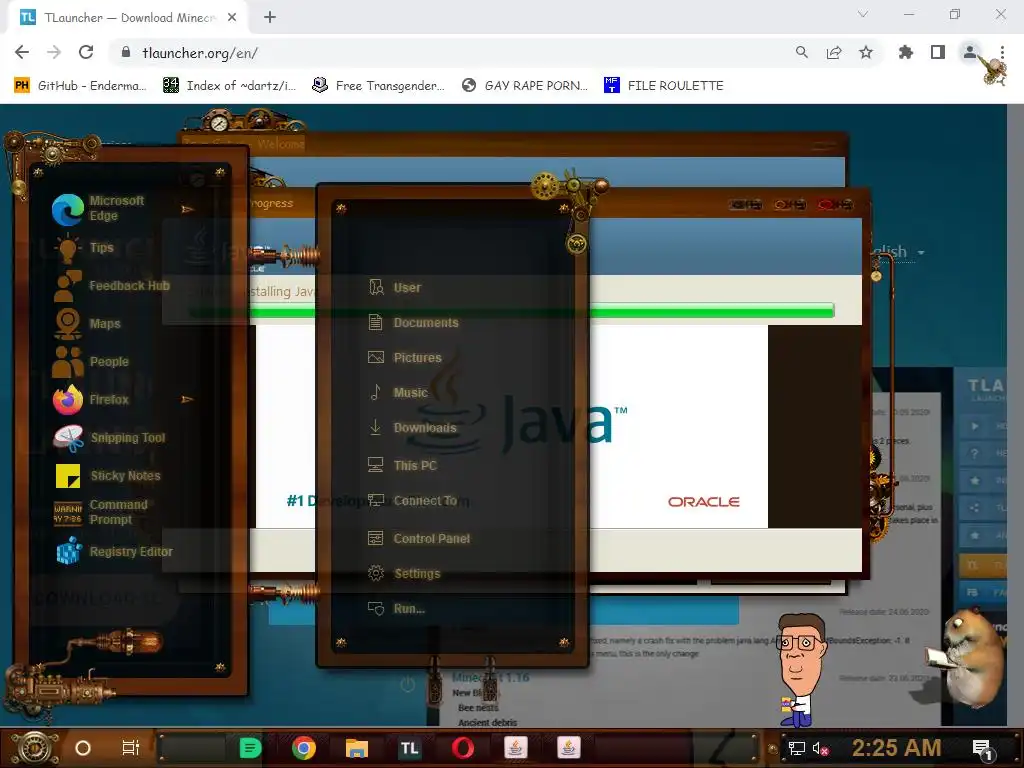This screenshot has height=768, width=1024.
Task: Open Task View on the taskbar
Action: click(x=131, y=748)
